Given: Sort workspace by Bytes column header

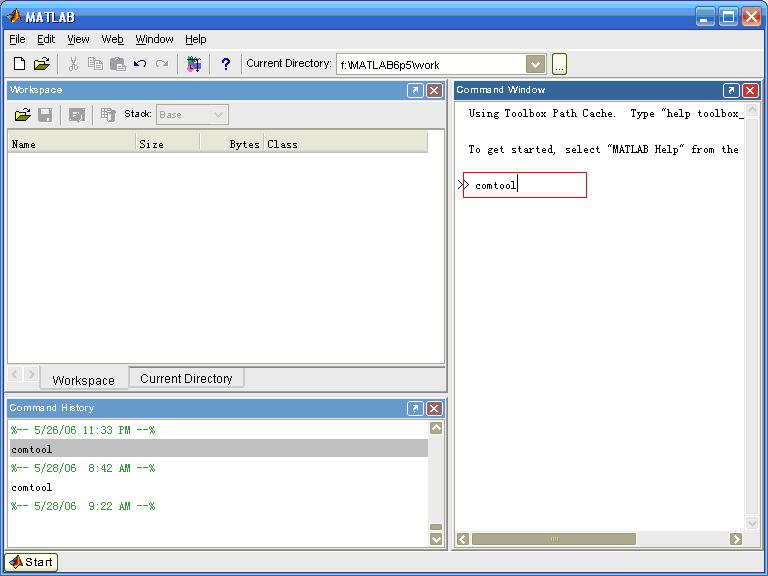Looking at the screenshot, I should coord(232,144).
